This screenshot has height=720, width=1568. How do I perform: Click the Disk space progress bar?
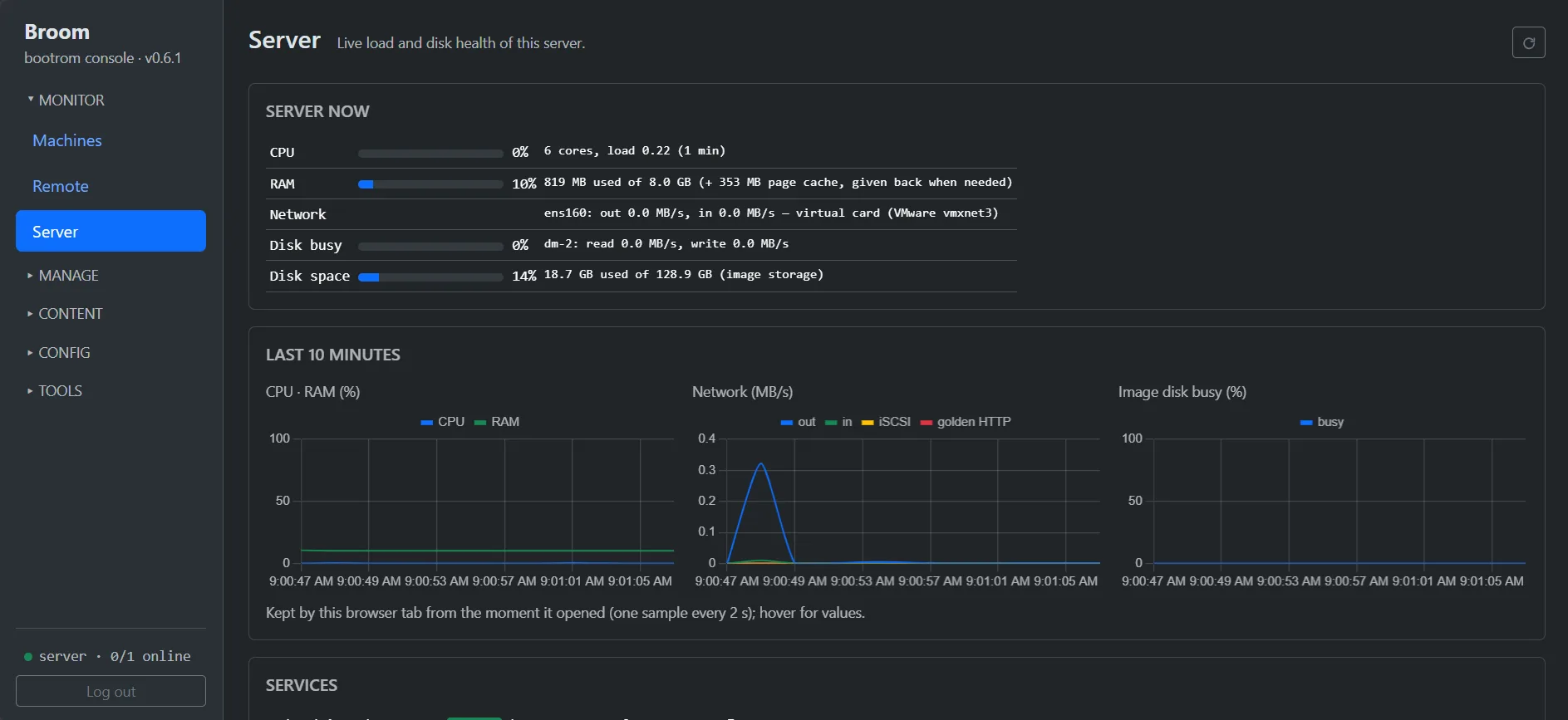coord(430,277)
